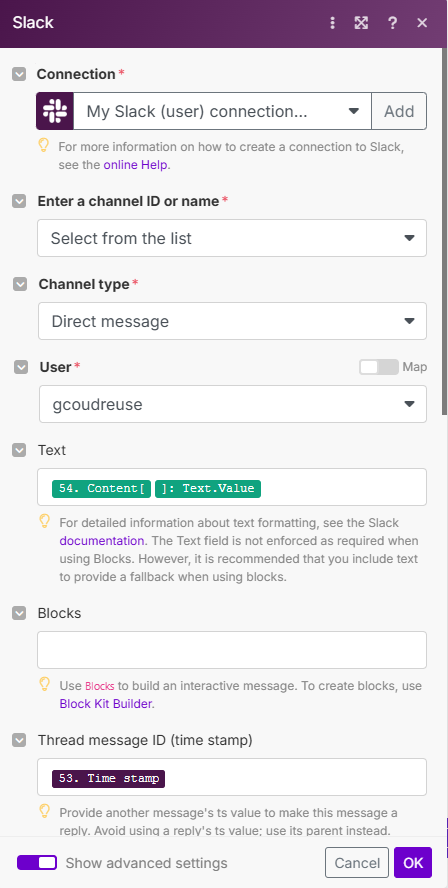Click the Add connection button
This screenshot has height=888, width=448.
click(x=399, y=111)
